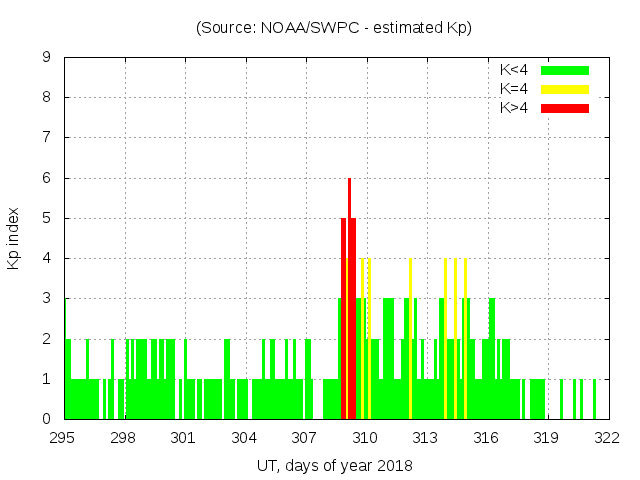Click the yellow K=4 legend swatch
This screenshot has width=640, height=480.
(565, 89)
